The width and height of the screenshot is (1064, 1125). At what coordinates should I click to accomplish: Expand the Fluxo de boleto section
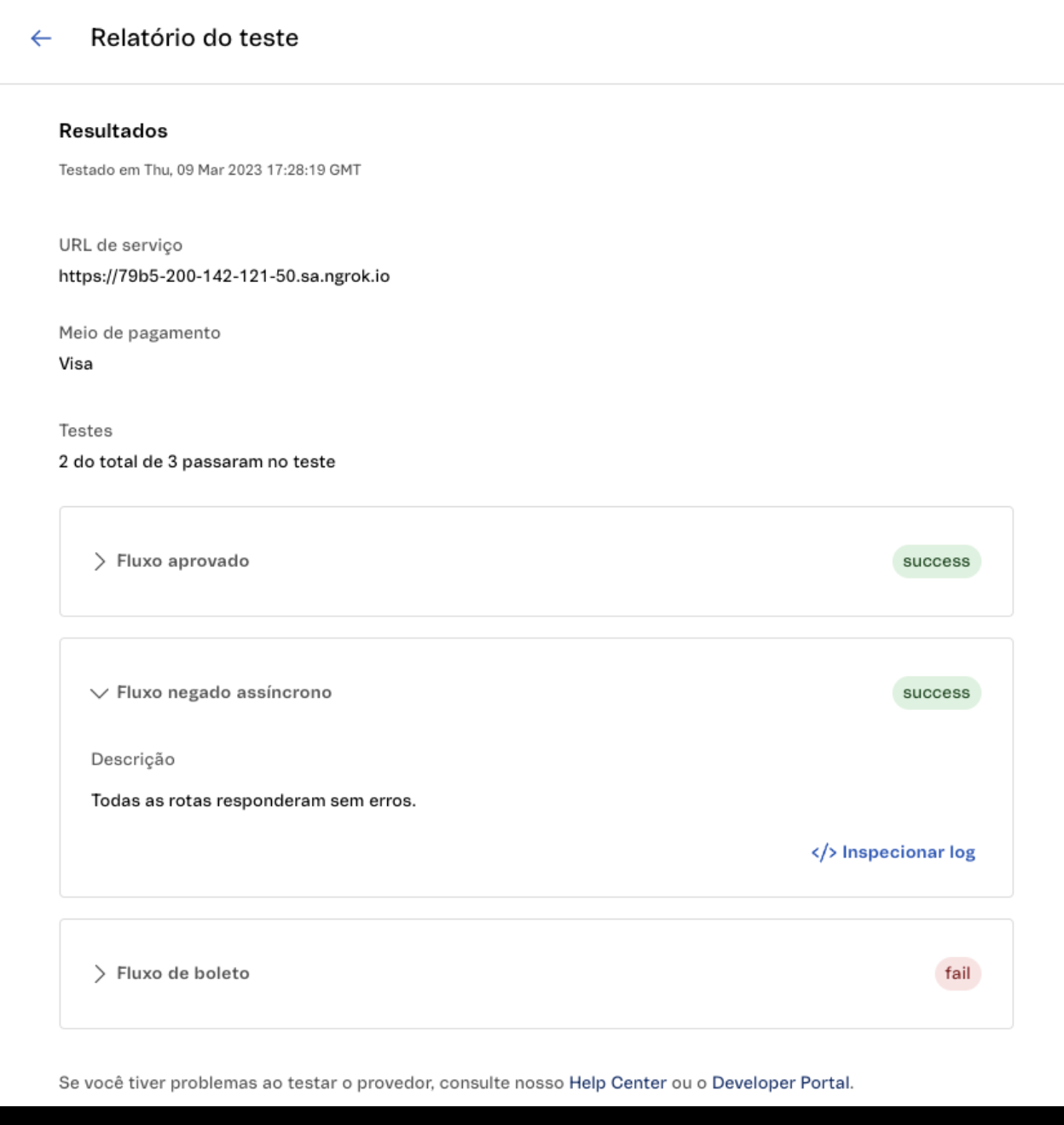(182, 972)
